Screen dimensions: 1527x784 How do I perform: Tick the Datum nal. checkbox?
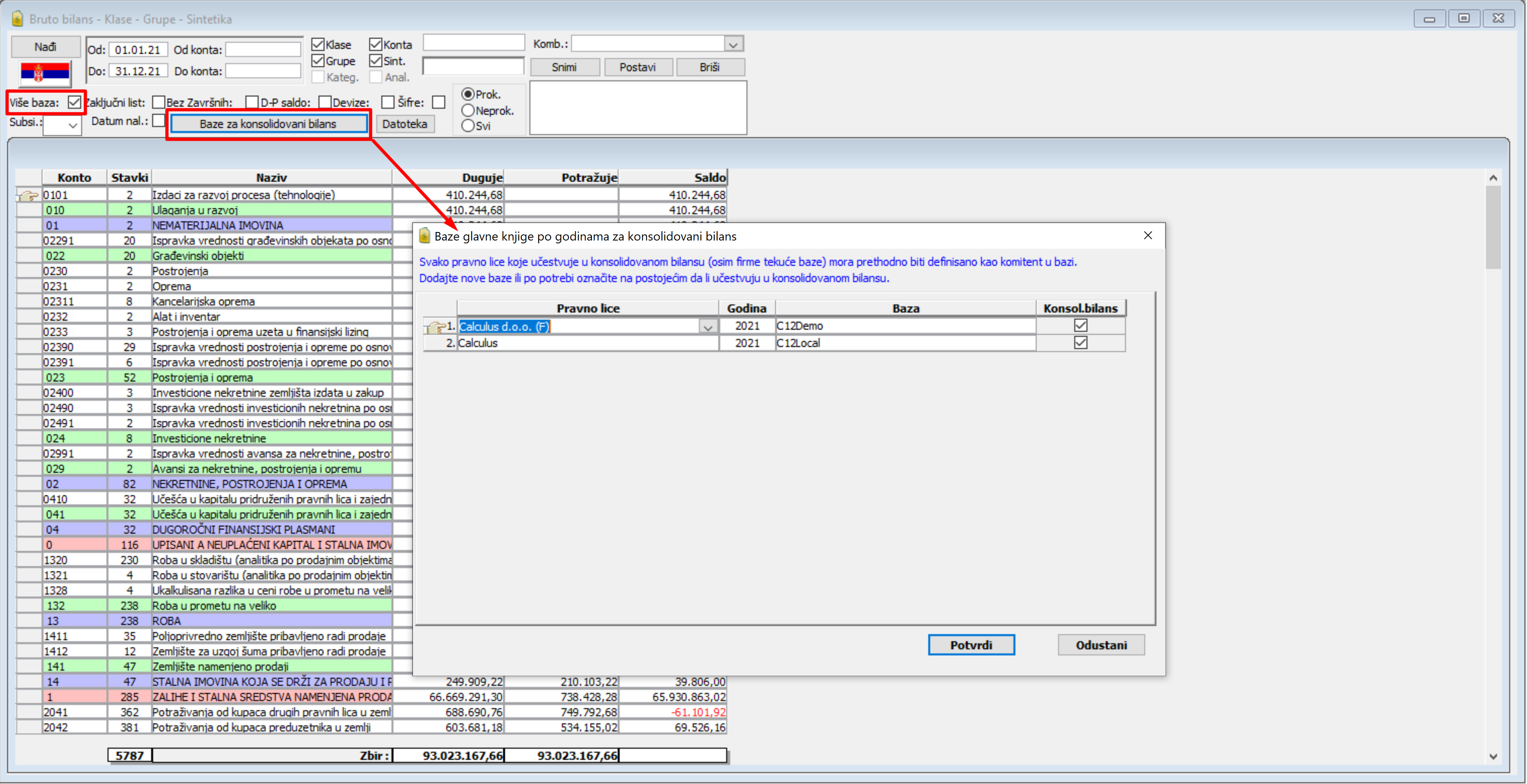[x=158, y=121]
